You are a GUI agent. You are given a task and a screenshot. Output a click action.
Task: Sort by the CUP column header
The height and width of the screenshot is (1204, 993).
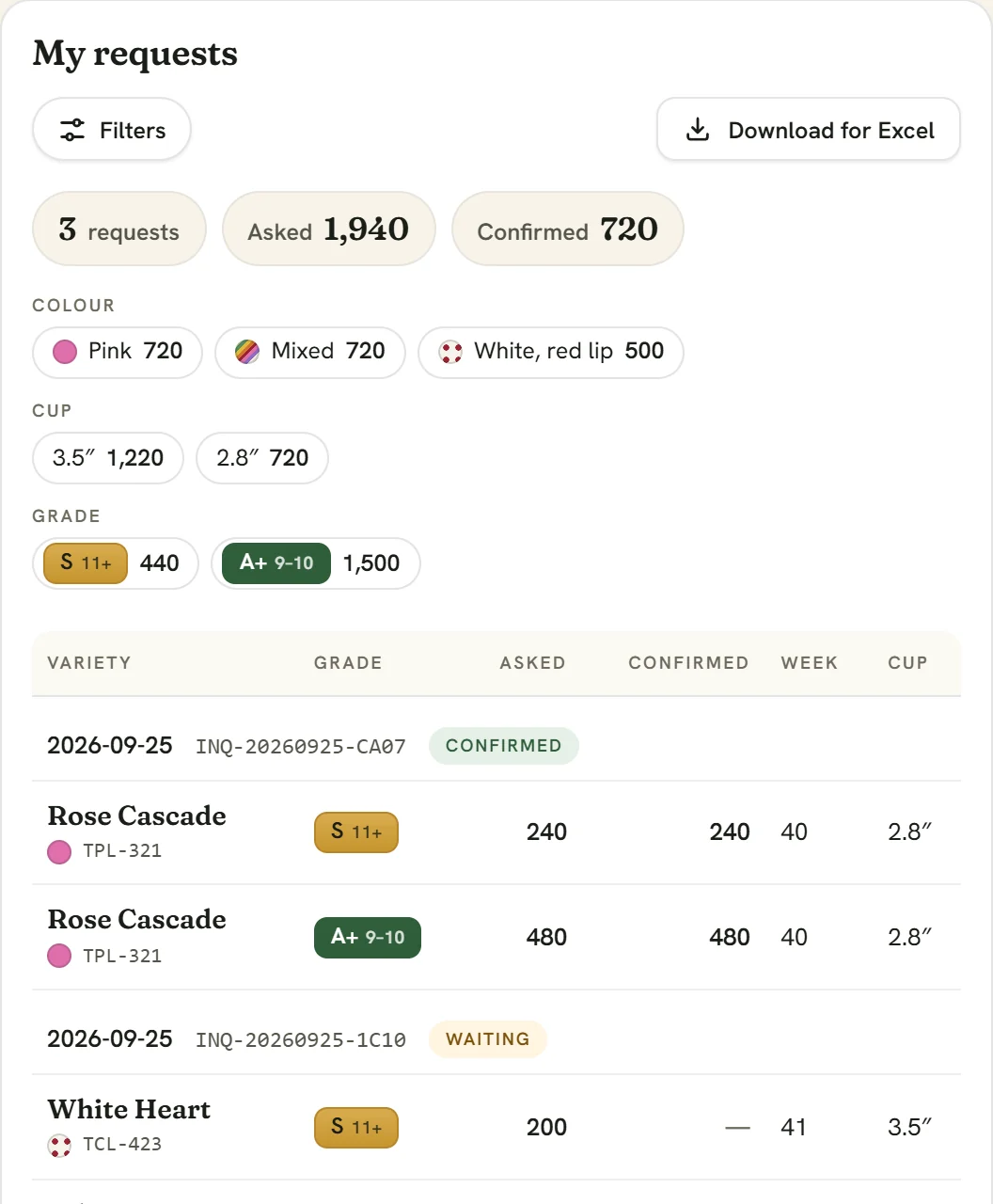pyautogui.click(x=907, y=662)
